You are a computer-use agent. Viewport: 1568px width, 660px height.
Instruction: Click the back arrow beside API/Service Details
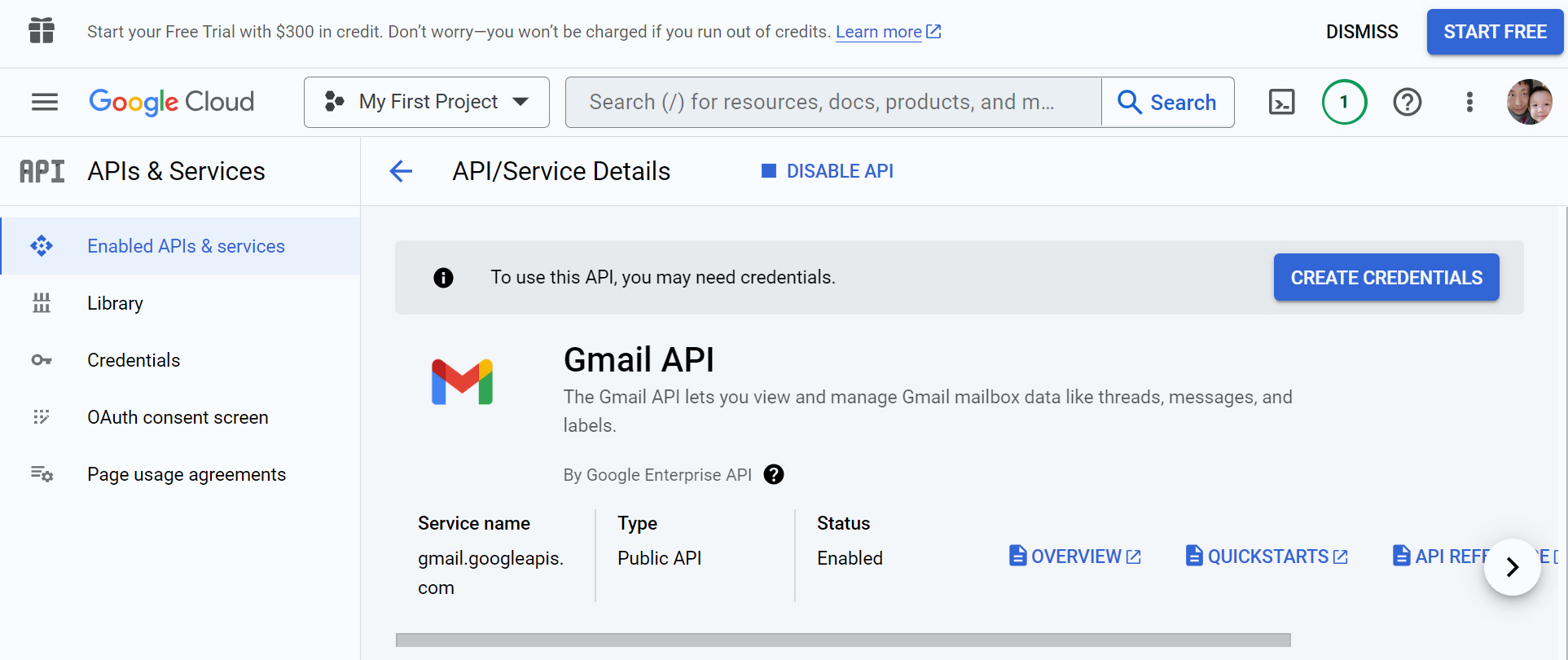(x=401, y=171)
